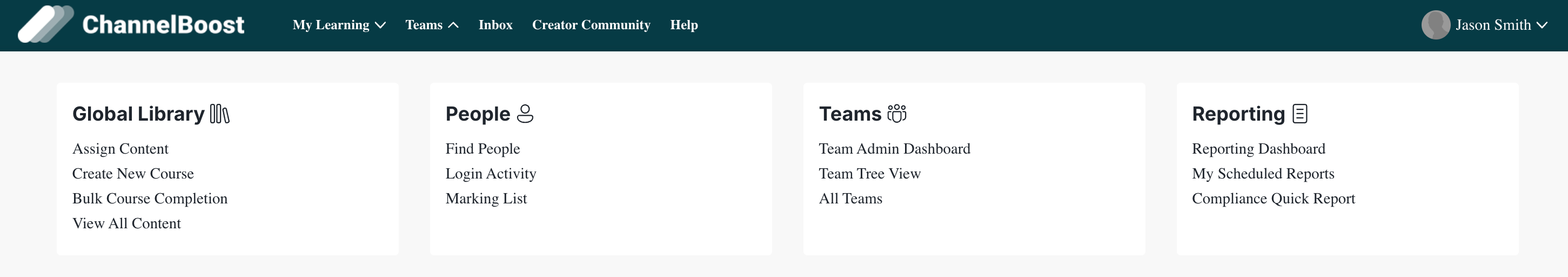Go to Creator Community
The image size is (1568, 277).
point(591,25)
